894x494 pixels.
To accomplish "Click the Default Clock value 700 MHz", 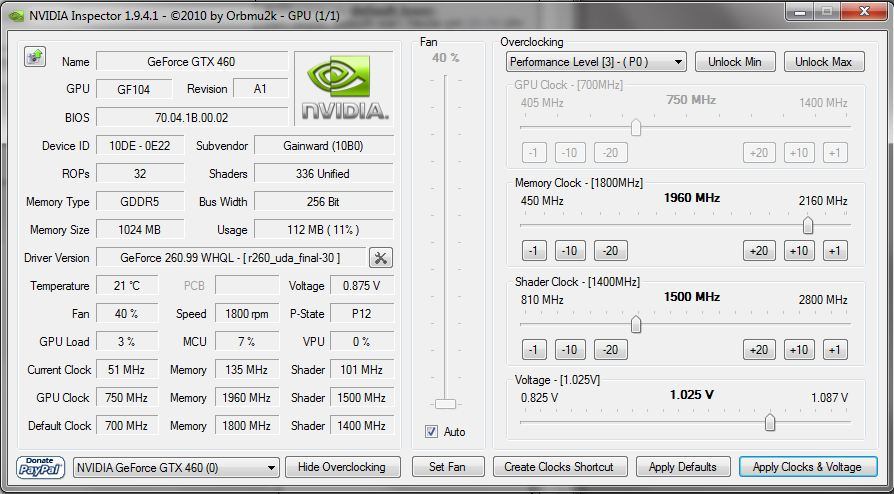I will coord(127,426).
